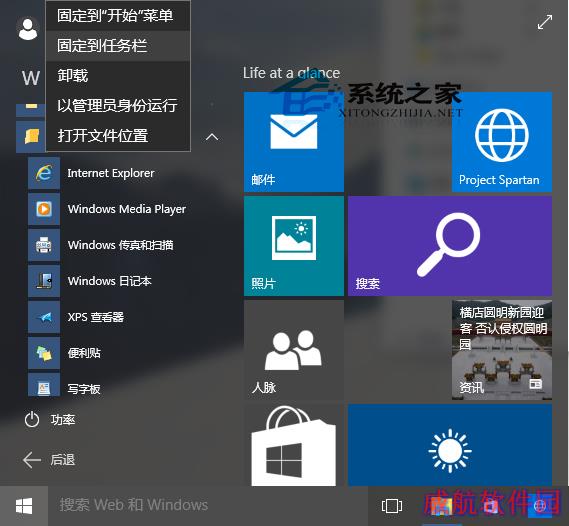The height and width of the screenshot is (526, 569).
Task: Open the purple 搜索 search tile
Action: [450, 246]
